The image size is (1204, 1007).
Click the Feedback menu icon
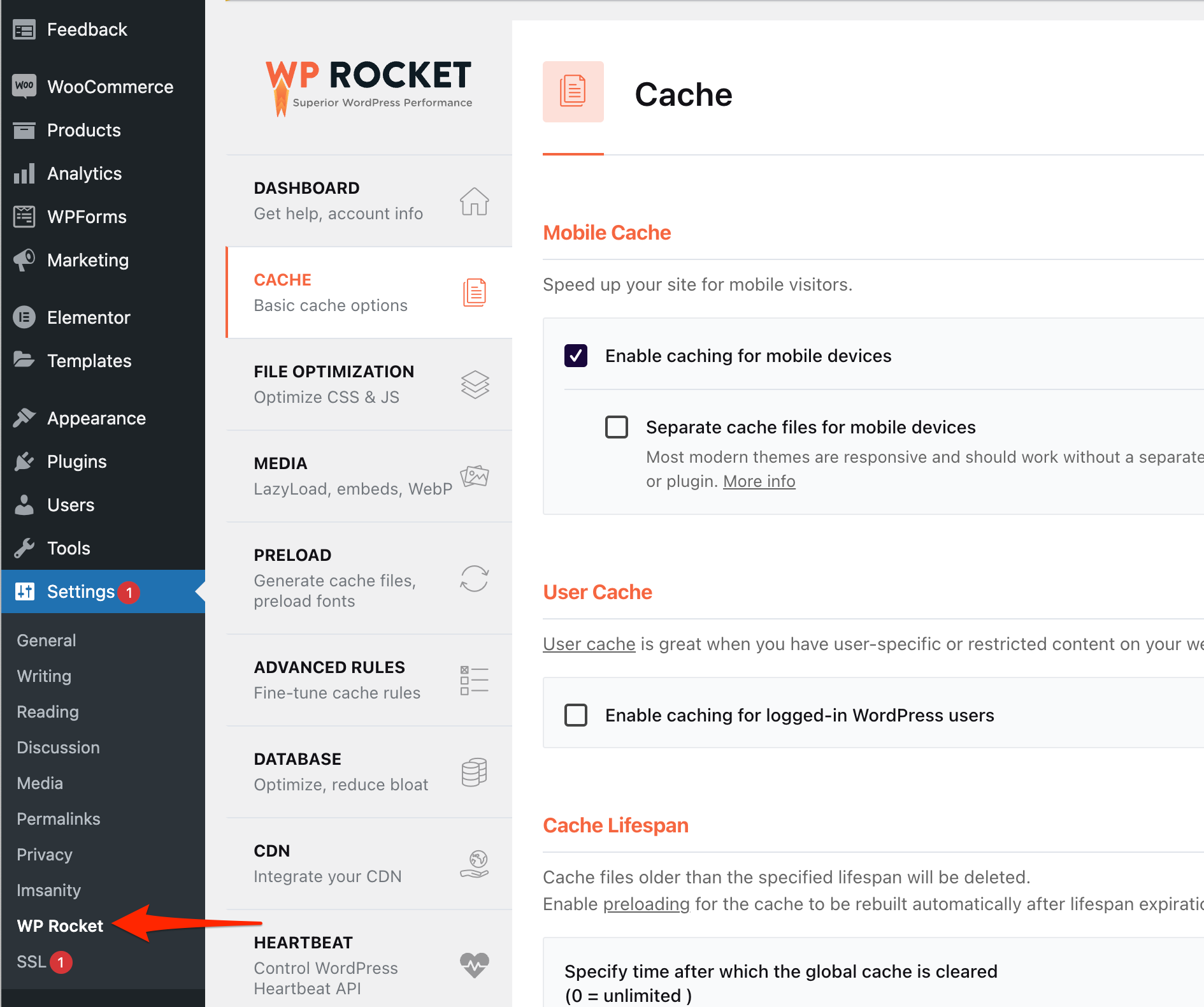click(x=24, y=30)
